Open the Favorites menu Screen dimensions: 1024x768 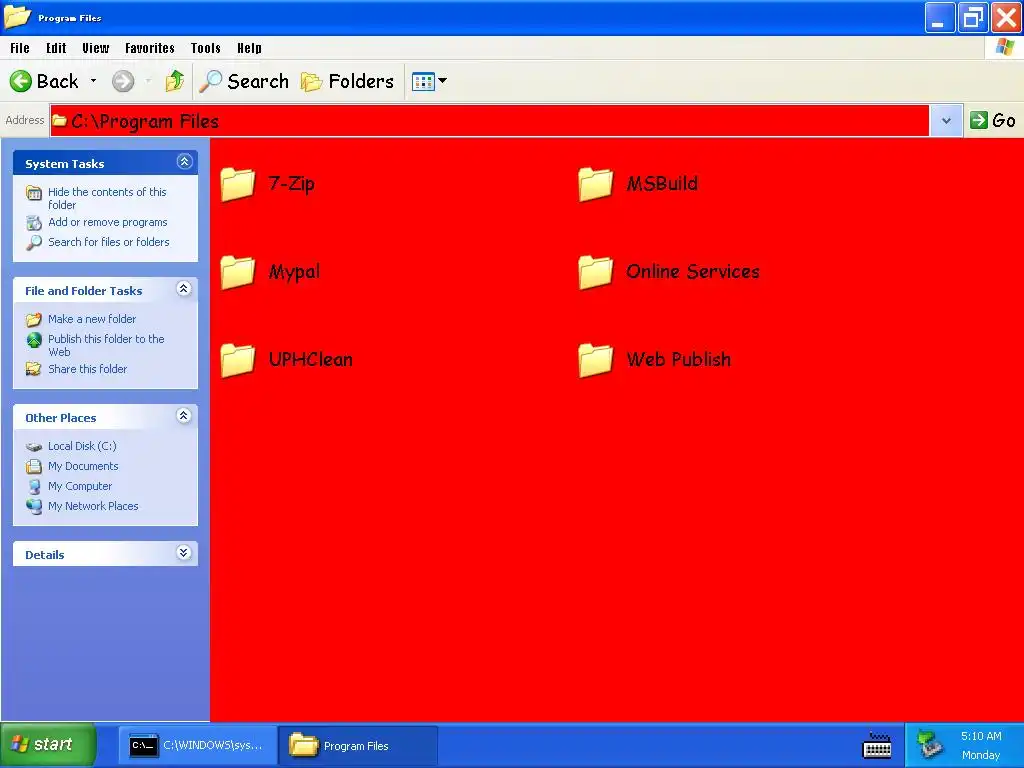point(150,48)
